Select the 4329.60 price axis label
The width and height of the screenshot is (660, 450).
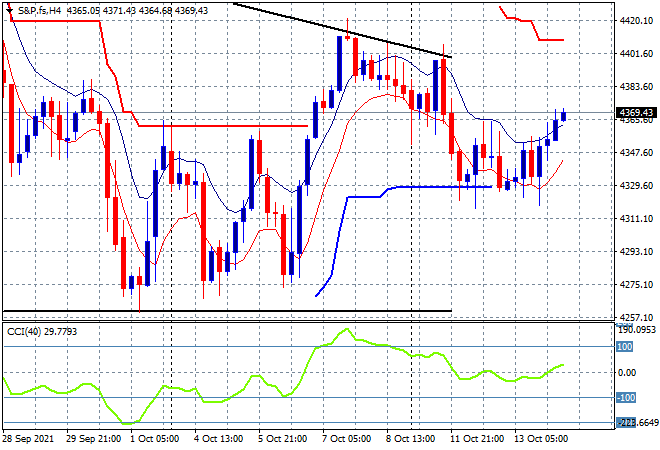(636, 185)
